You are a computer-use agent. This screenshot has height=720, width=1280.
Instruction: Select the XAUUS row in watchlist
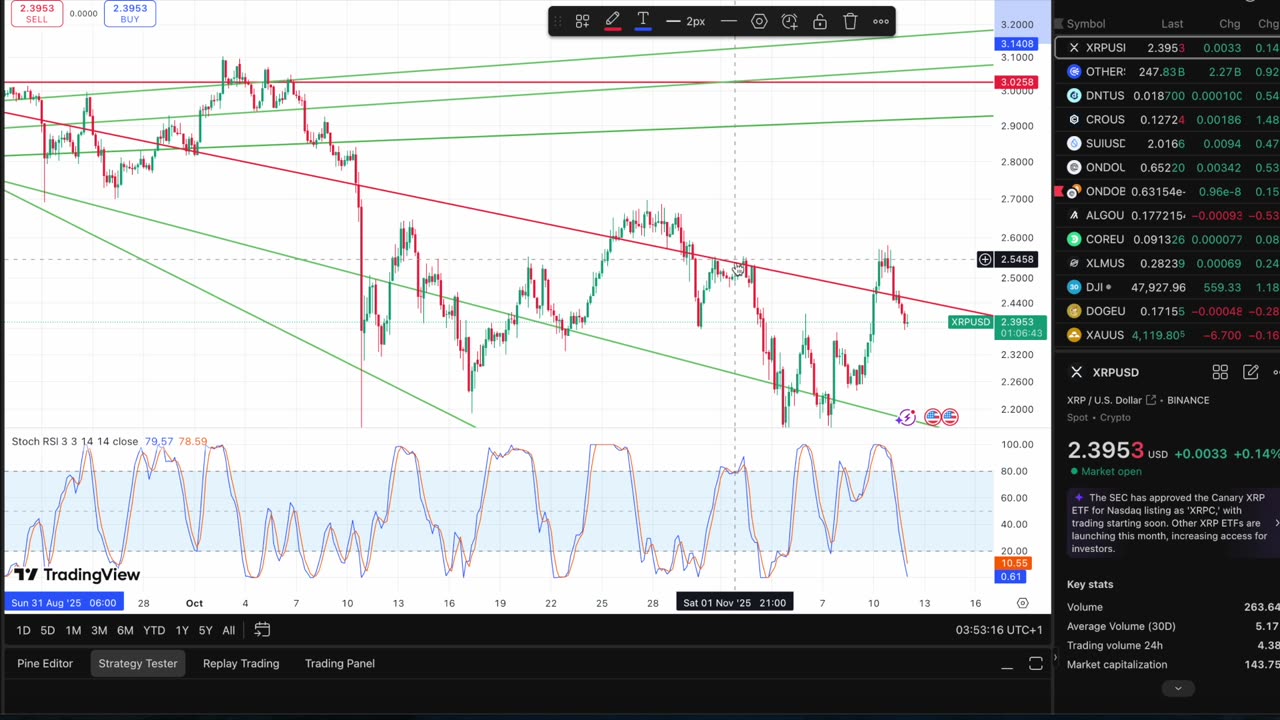pos(1167,336)
